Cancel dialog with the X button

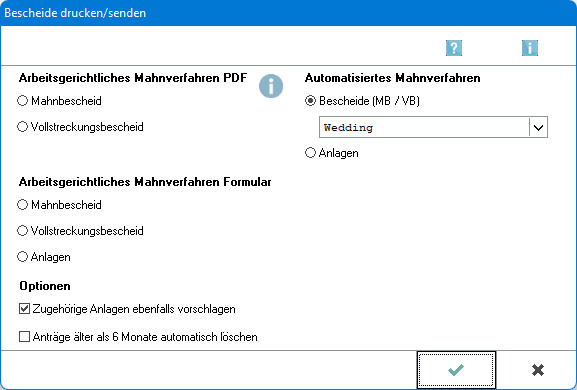coord(538,370)
